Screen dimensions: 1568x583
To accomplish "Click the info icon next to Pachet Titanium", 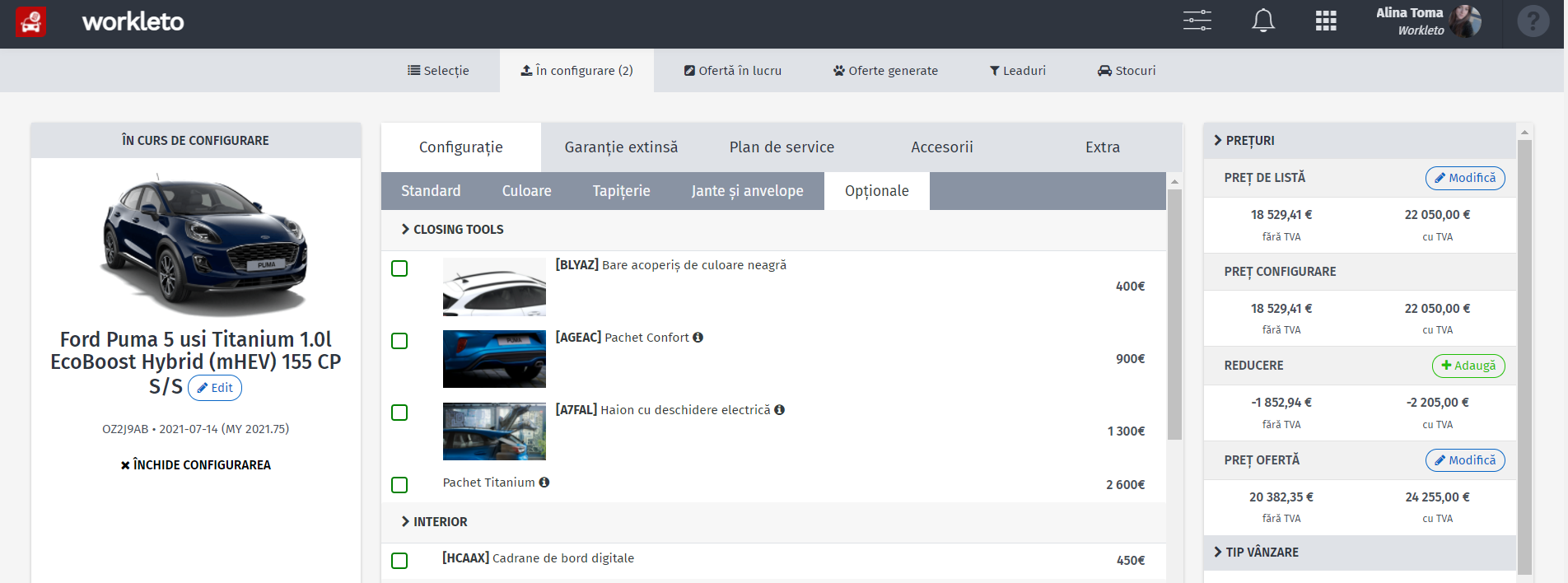I will (544, 483).
